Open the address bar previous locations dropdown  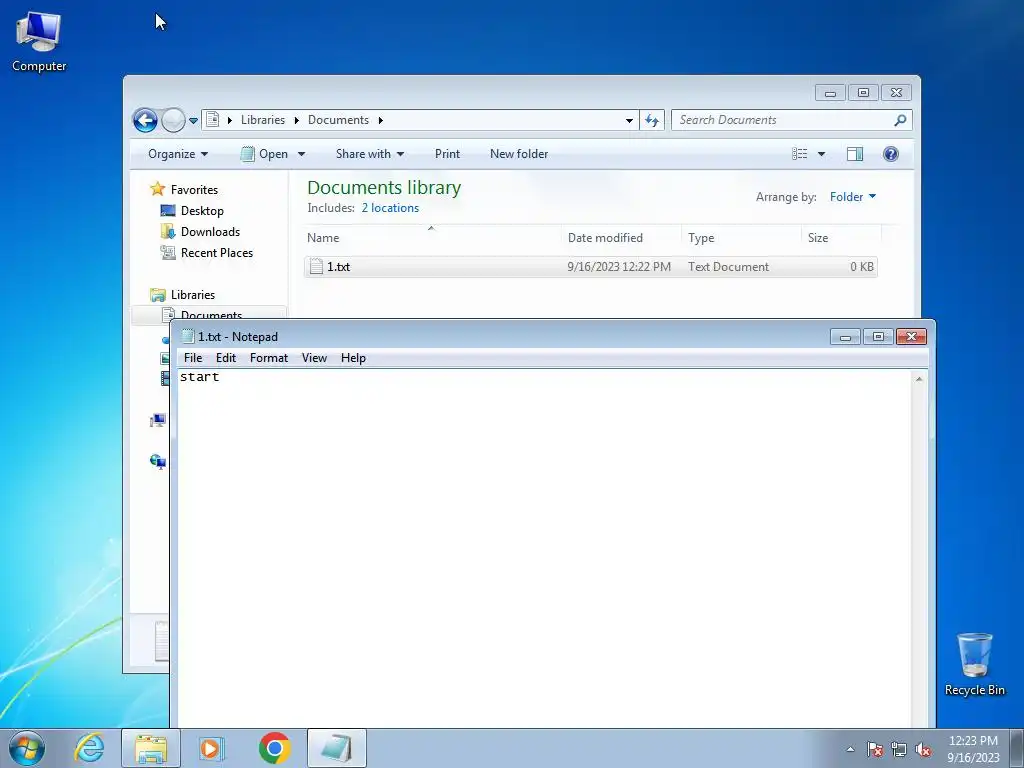coord(629,120)
